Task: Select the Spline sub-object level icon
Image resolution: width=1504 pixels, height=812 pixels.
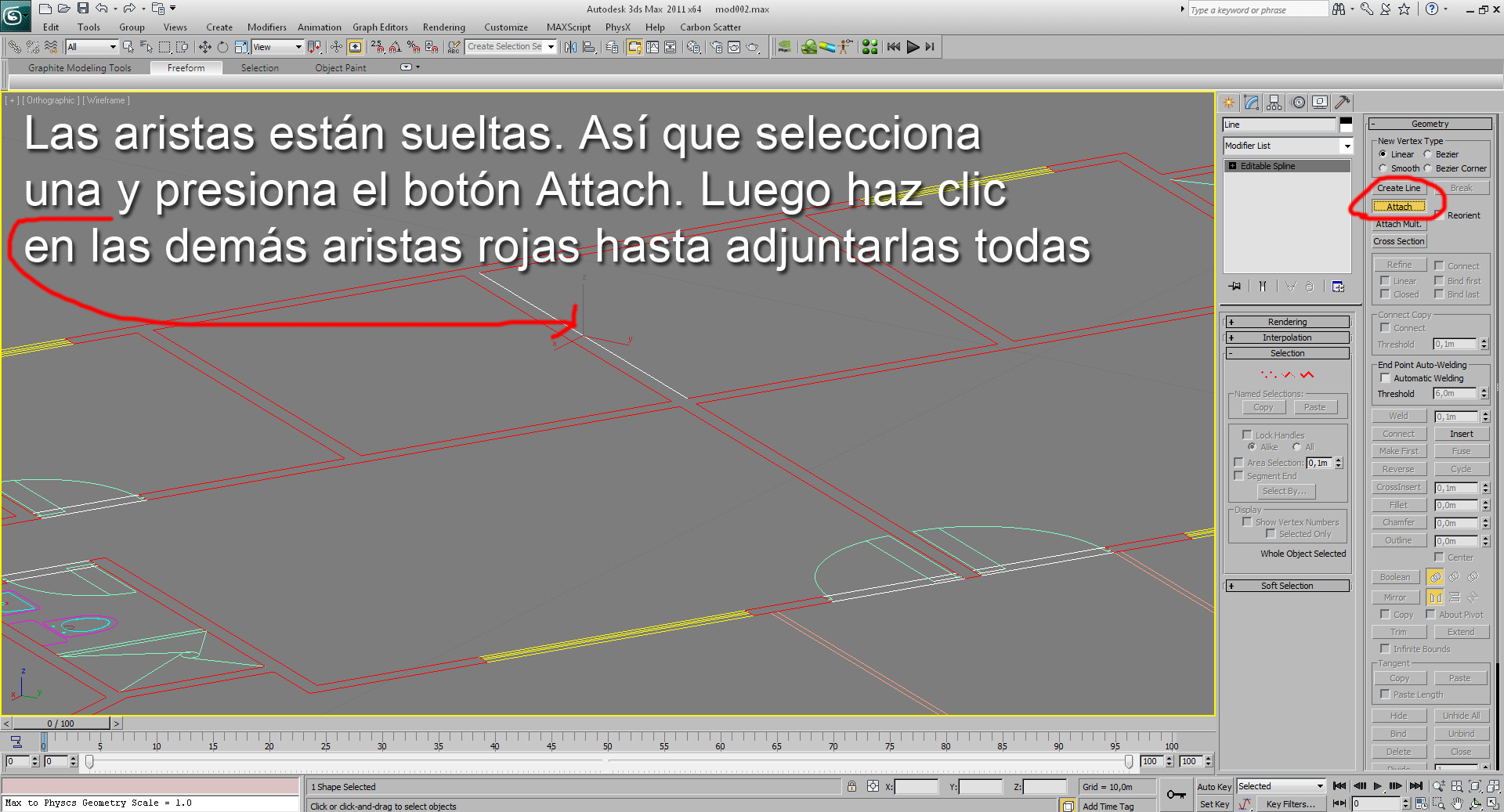Action: pos(1307,375)
